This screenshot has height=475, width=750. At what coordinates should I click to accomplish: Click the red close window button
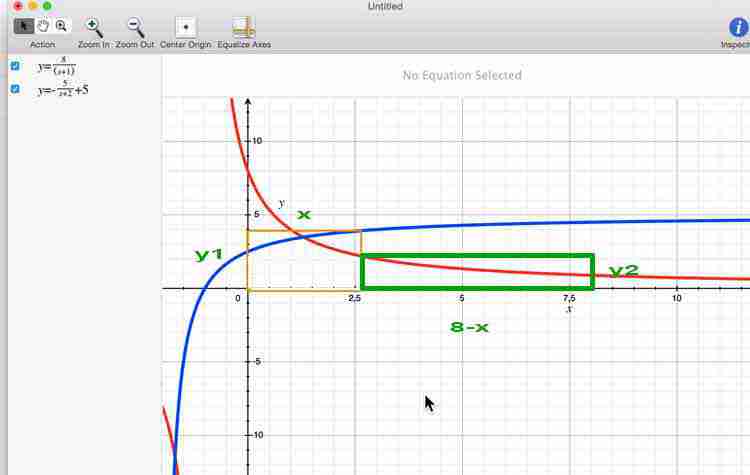(x=18, y=6)
